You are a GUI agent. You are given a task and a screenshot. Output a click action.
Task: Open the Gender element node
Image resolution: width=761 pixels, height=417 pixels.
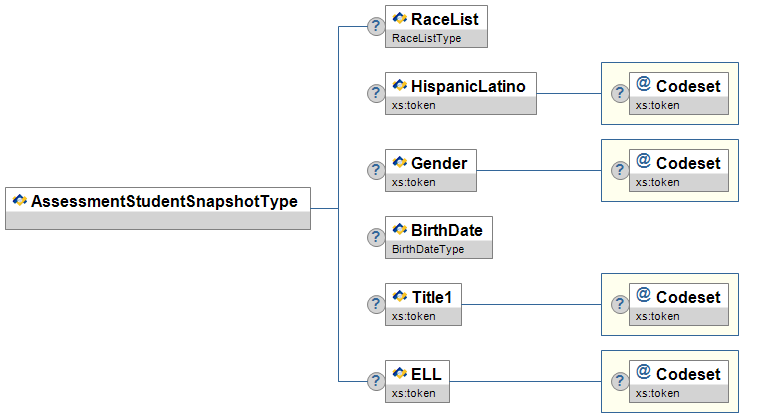[431, 170]
